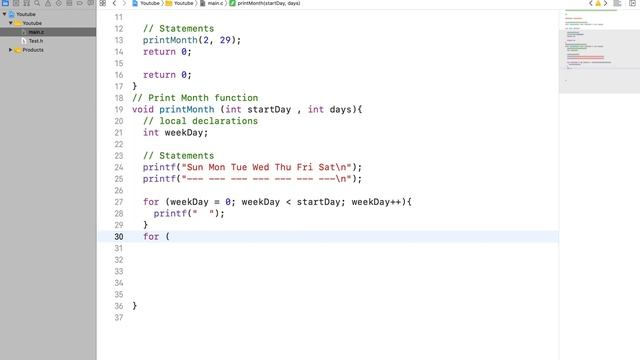Click the '// Statements' comment on line 12
This screenshot has width=640, height=360.
coord(178,29)
